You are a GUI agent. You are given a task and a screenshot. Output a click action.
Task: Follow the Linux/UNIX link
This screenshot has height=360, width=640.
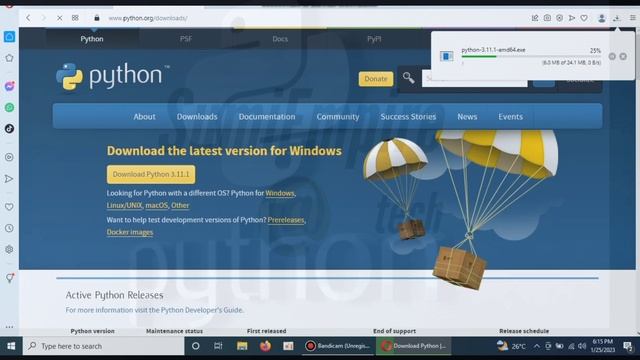124,205
